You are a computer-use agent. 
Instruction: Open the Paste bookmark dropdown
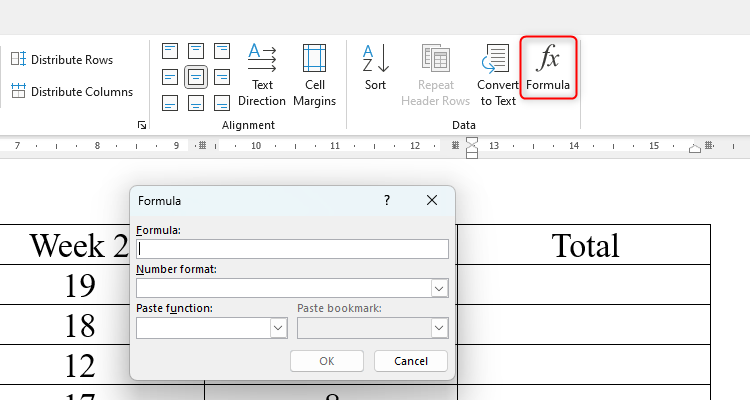(x=439, y=328)
